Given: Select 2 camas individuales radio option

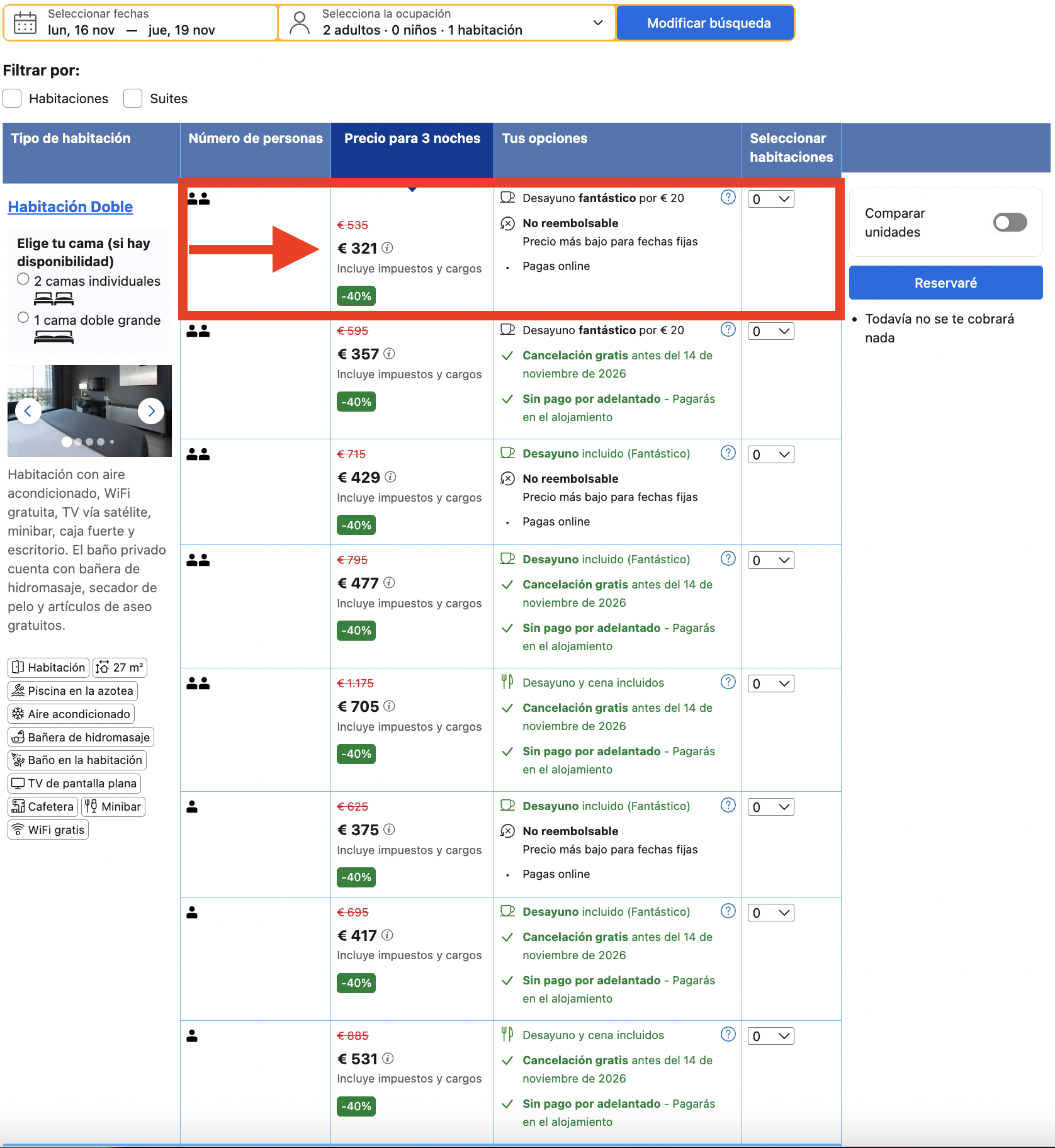Looking at the screenshot, I should point(23,279).
